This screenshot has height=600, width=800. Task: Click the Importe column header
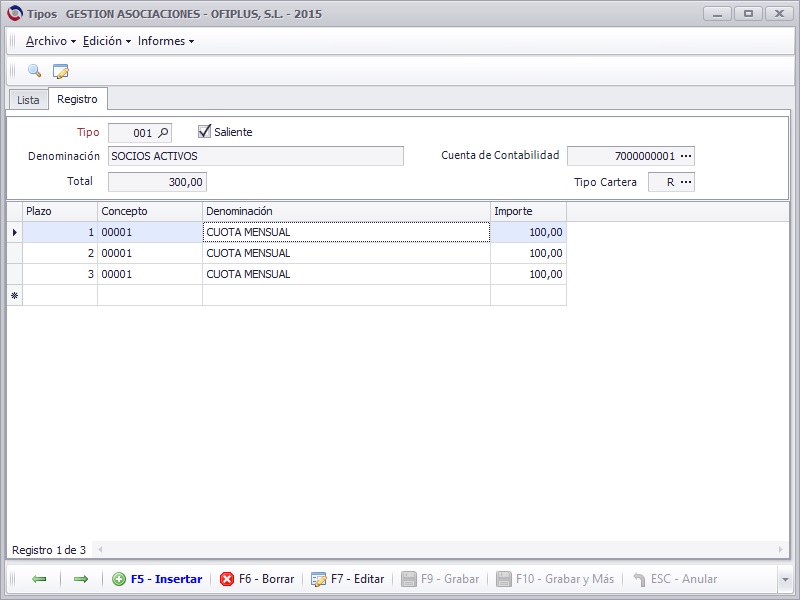click(x=528, y=211)
